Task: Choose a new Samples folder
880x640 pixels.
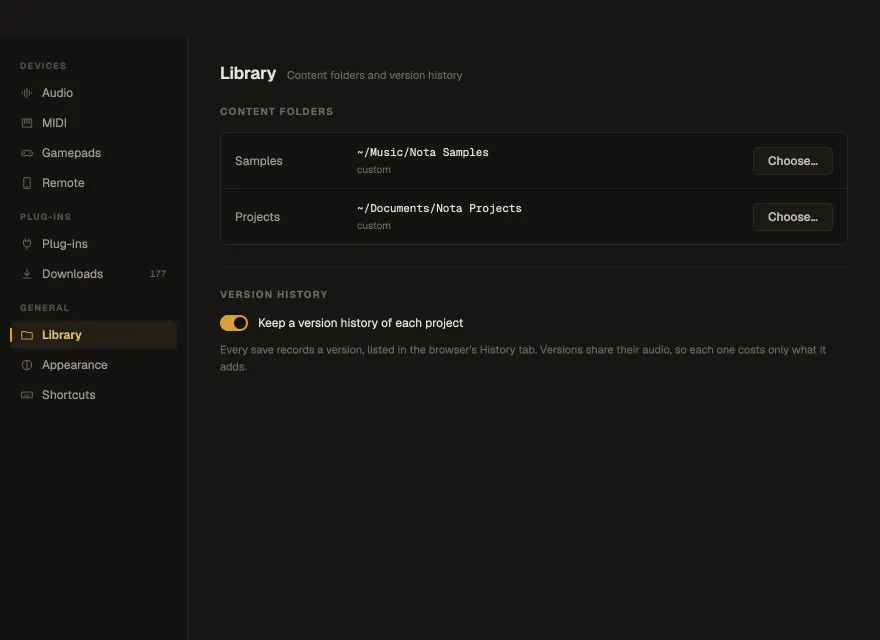Action: (x=792, y=161)
